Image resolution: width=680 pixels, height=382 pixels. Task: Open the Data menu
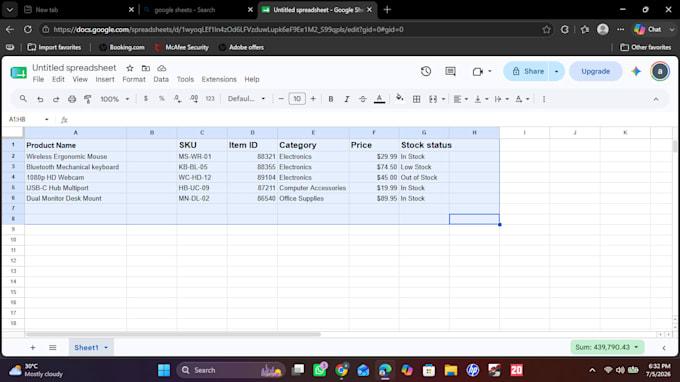tap(161, 79)
